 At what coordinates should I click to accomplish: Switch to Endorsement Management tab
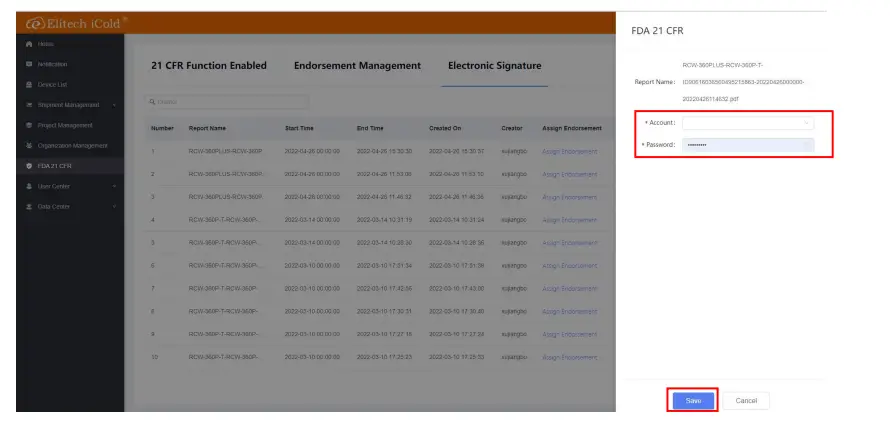[x=358, y=66]
